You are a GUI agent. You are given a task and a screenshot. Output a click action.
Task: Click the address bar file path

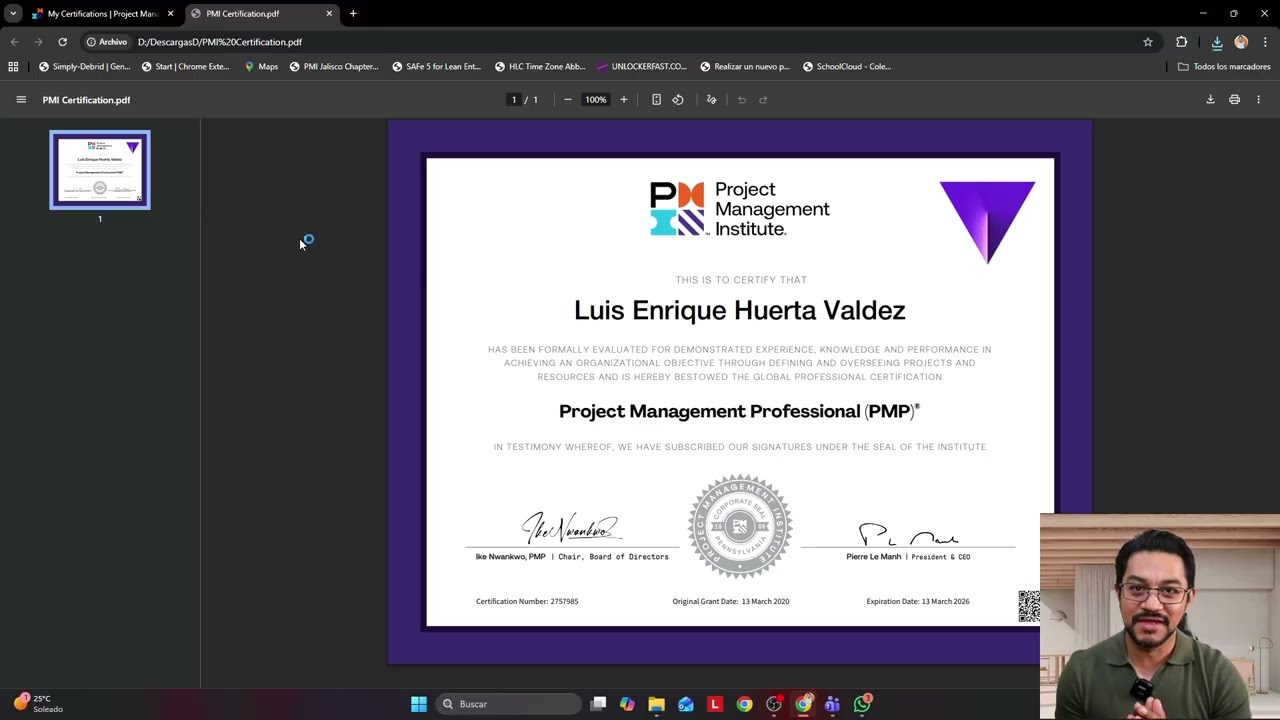click(220, 42)
